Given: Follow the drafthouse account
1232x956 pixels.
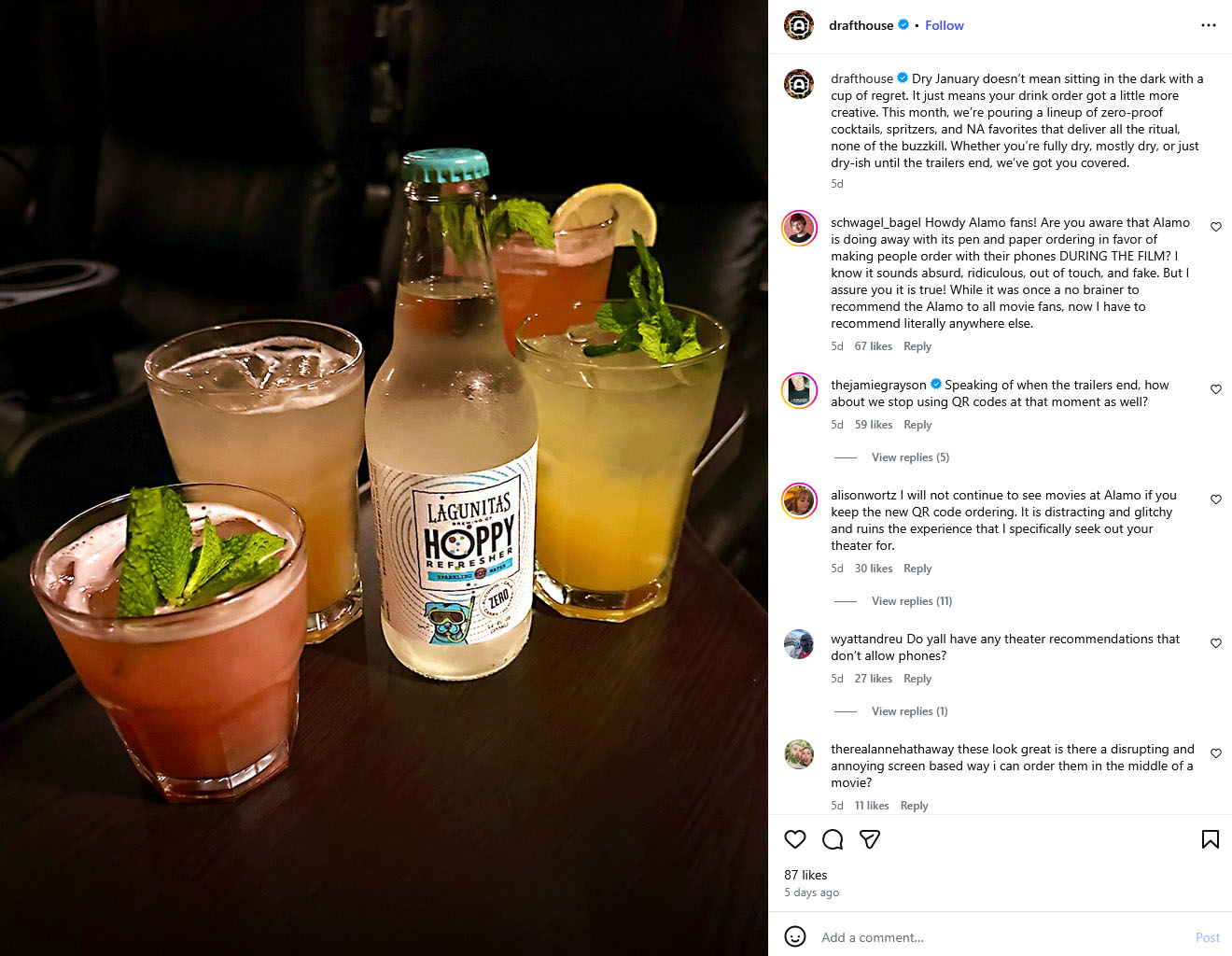Looking at the screenshot, I should [944, 25].
